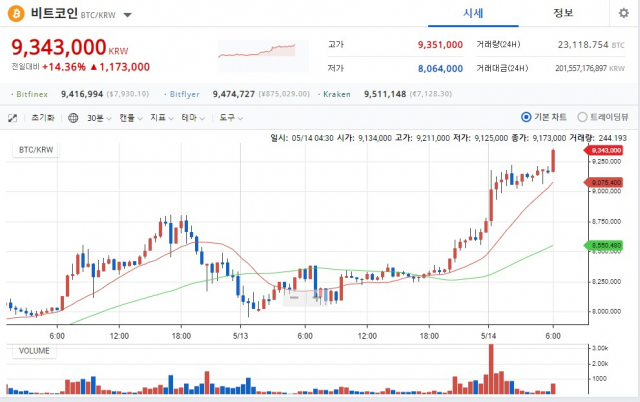The image size is (640, 402).
Task: Click the expand chart icon in toolbar
Action: (x=12, y=117)
